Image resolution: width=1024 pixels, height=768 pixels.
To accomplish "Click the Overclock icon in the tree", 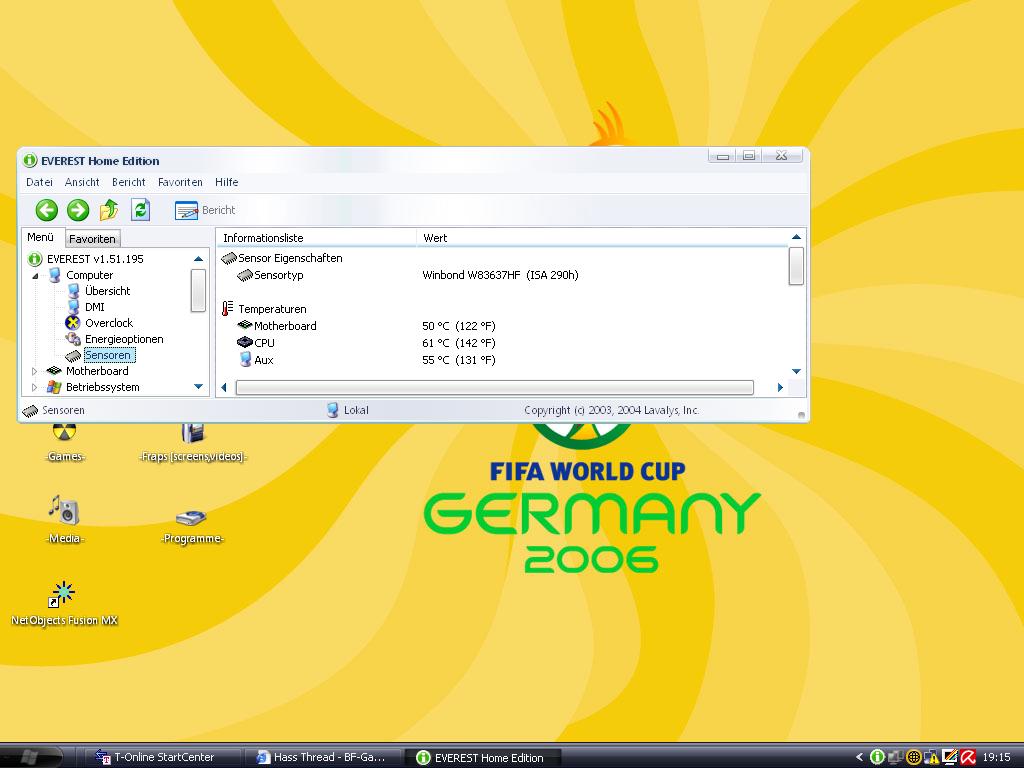I will click(x=72, y=323).
